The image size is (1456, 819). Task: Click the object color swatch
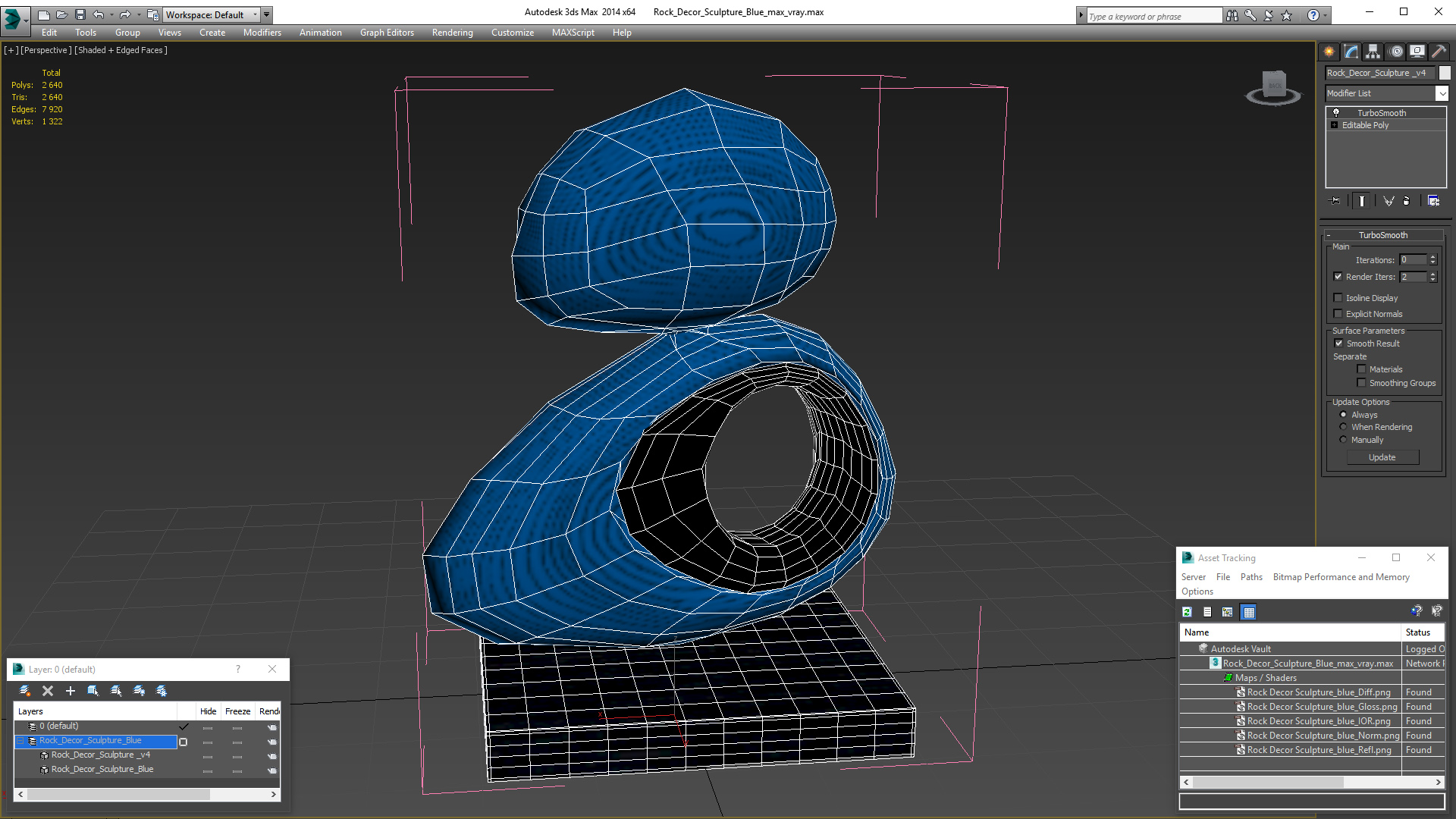click(1445, 73)
